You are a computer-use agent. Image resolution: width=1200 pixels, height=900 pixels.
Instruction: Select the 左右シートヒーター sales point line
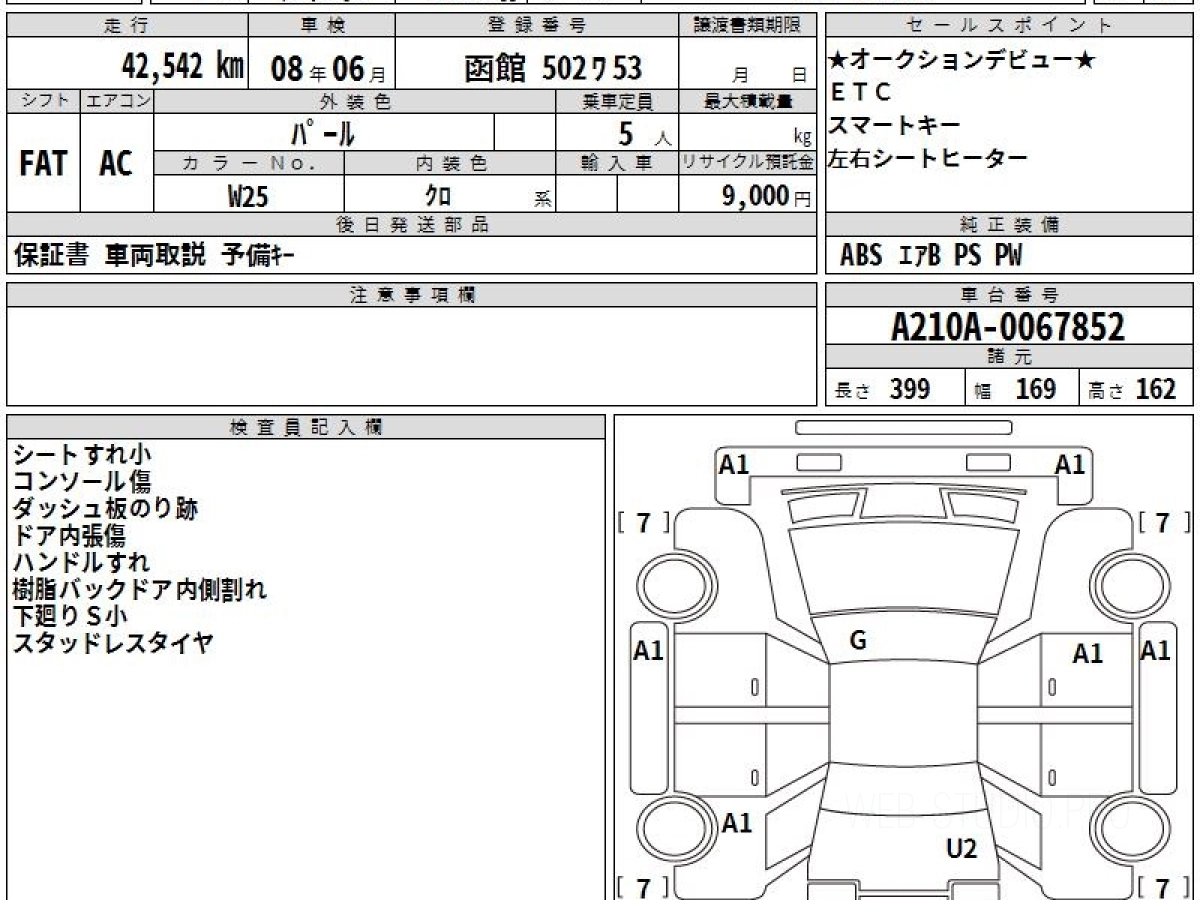tap(928, 158)
